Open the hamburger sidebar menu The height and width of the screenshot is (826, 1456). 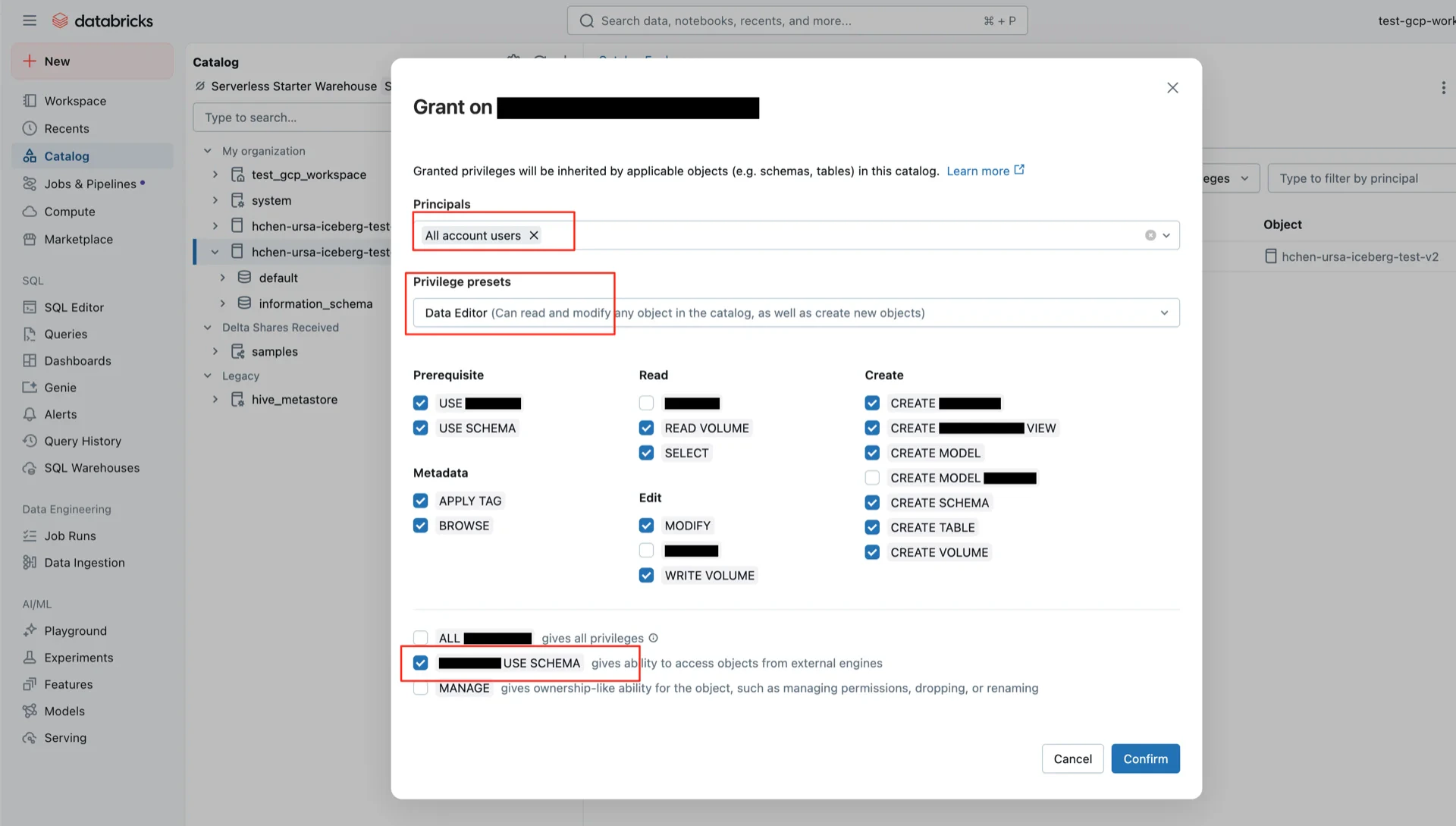tap(30, 20)
